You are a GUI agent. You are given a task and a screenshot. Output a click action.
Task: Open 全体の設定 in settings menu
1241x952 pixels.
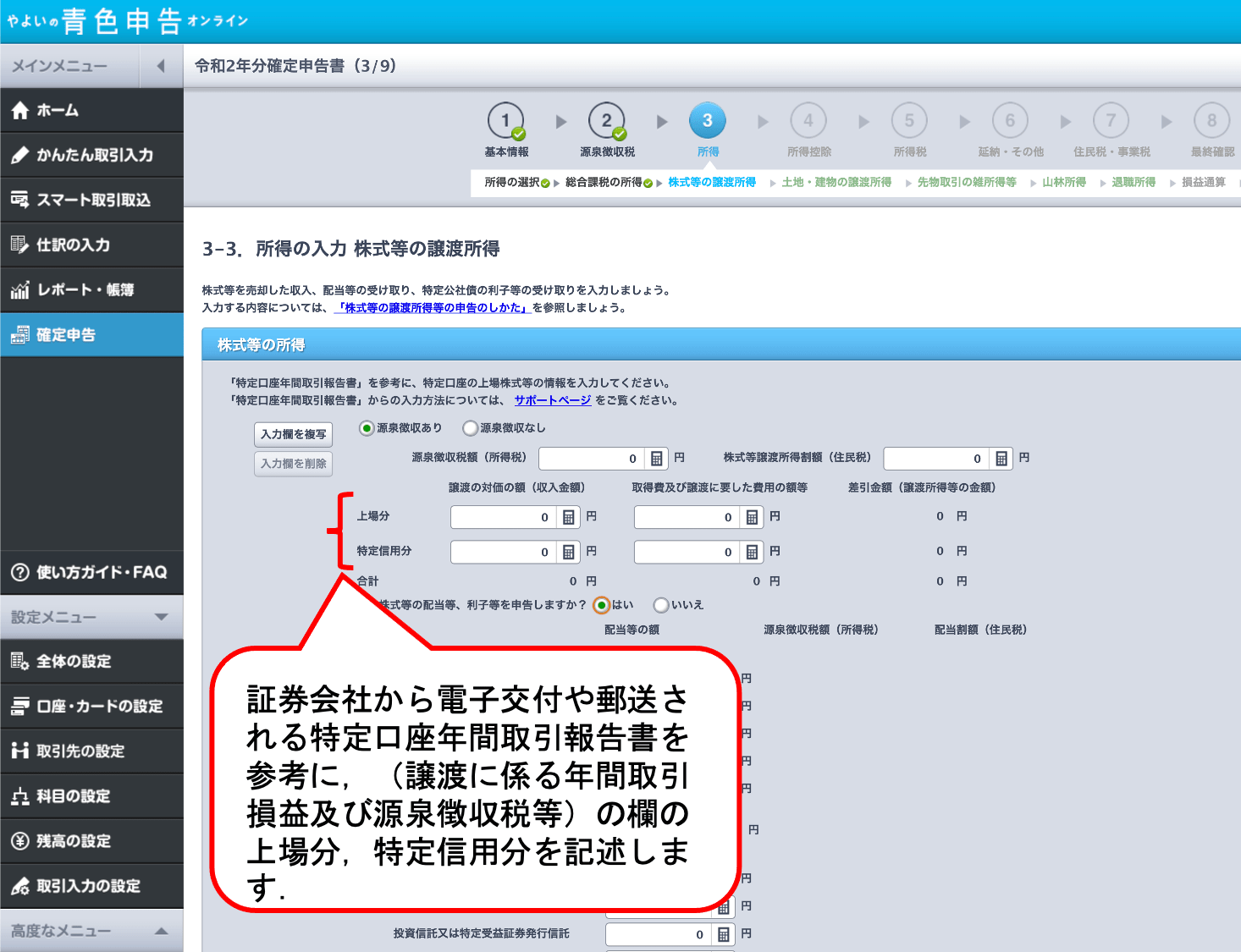point(91,661)
